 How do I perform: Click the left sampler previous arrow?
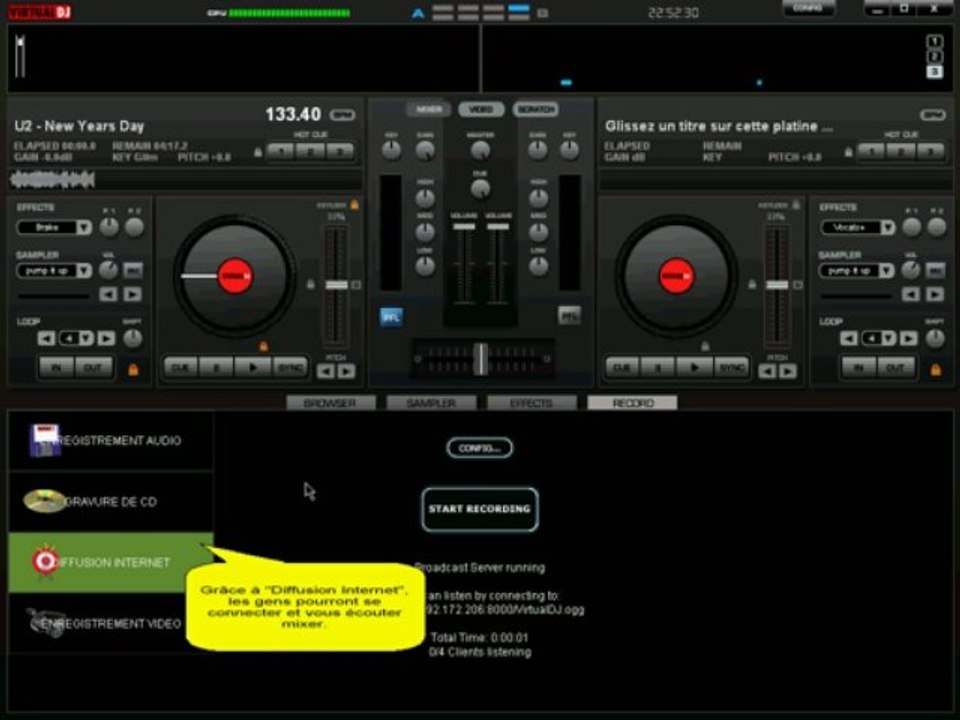click(x=108, y=294)
